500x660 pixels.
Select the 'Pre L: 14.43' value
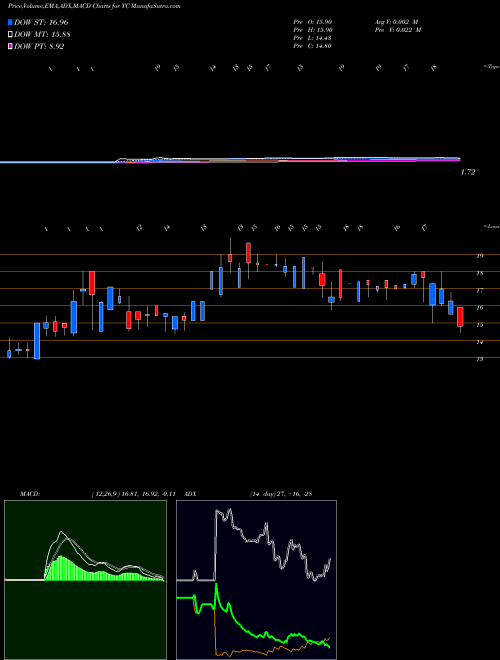coord(313,38)
